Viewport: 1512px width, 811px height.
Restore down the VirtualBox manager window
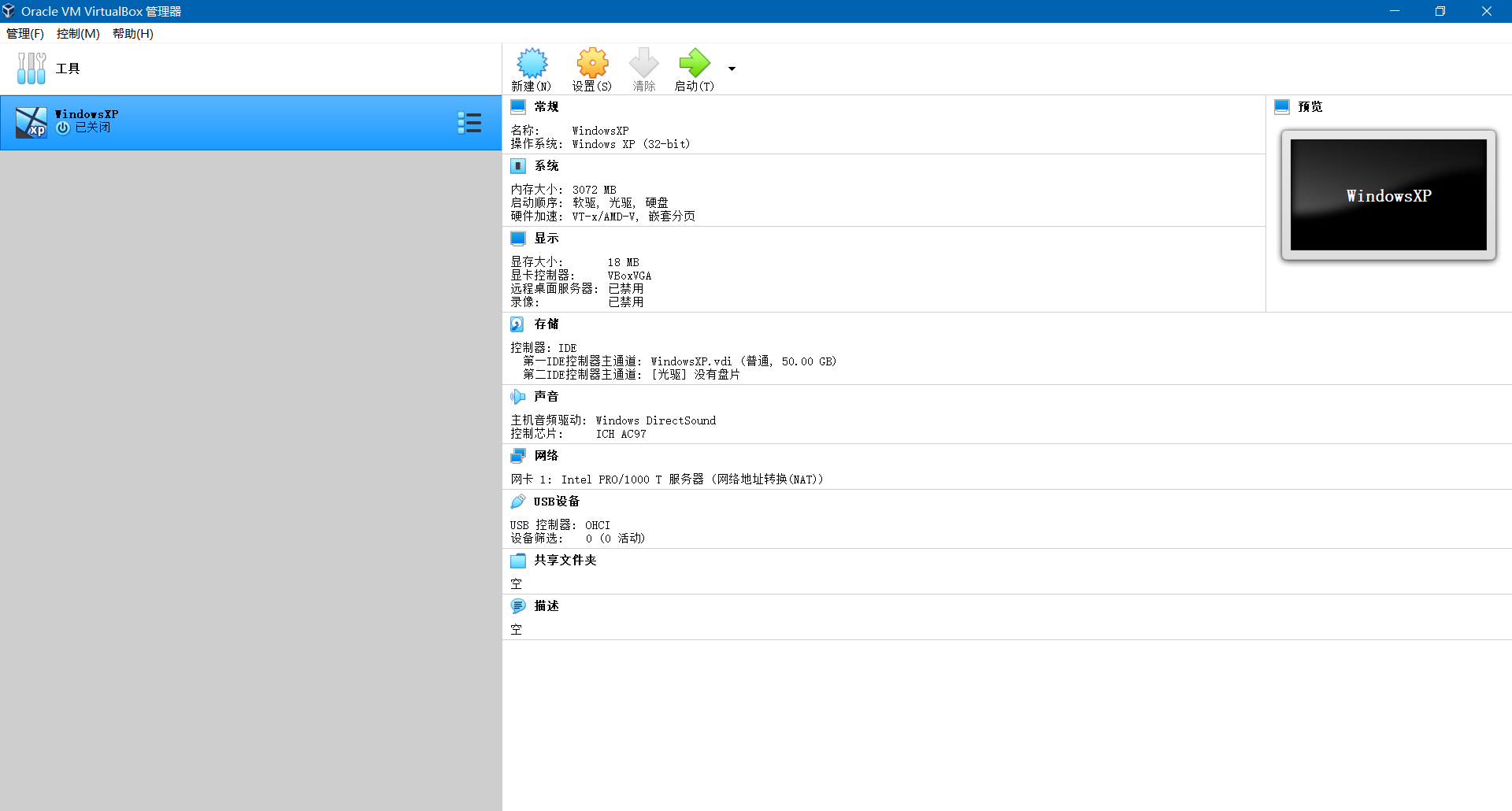click(1440, 11)
